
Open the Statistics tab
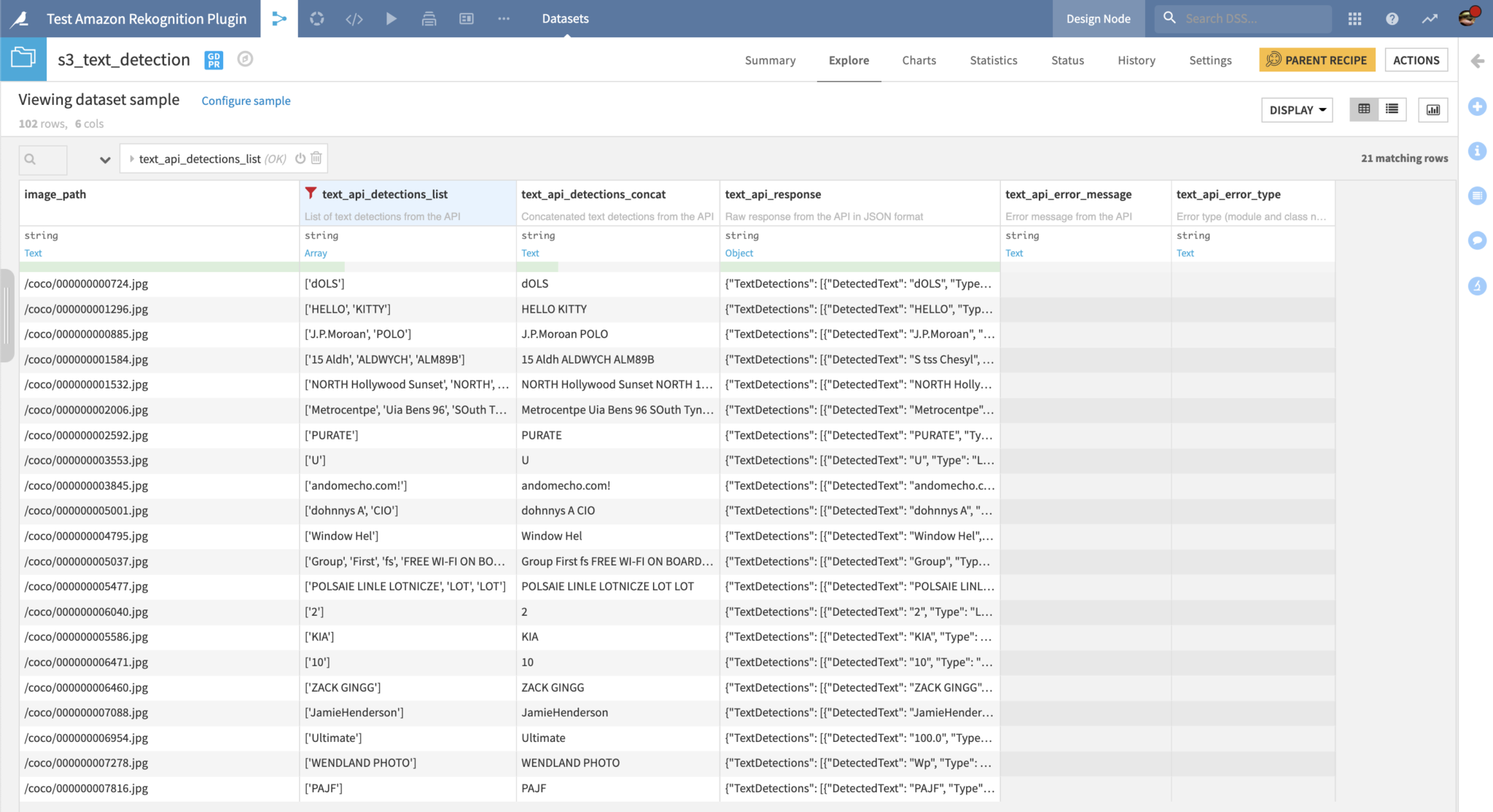[993, 60]
